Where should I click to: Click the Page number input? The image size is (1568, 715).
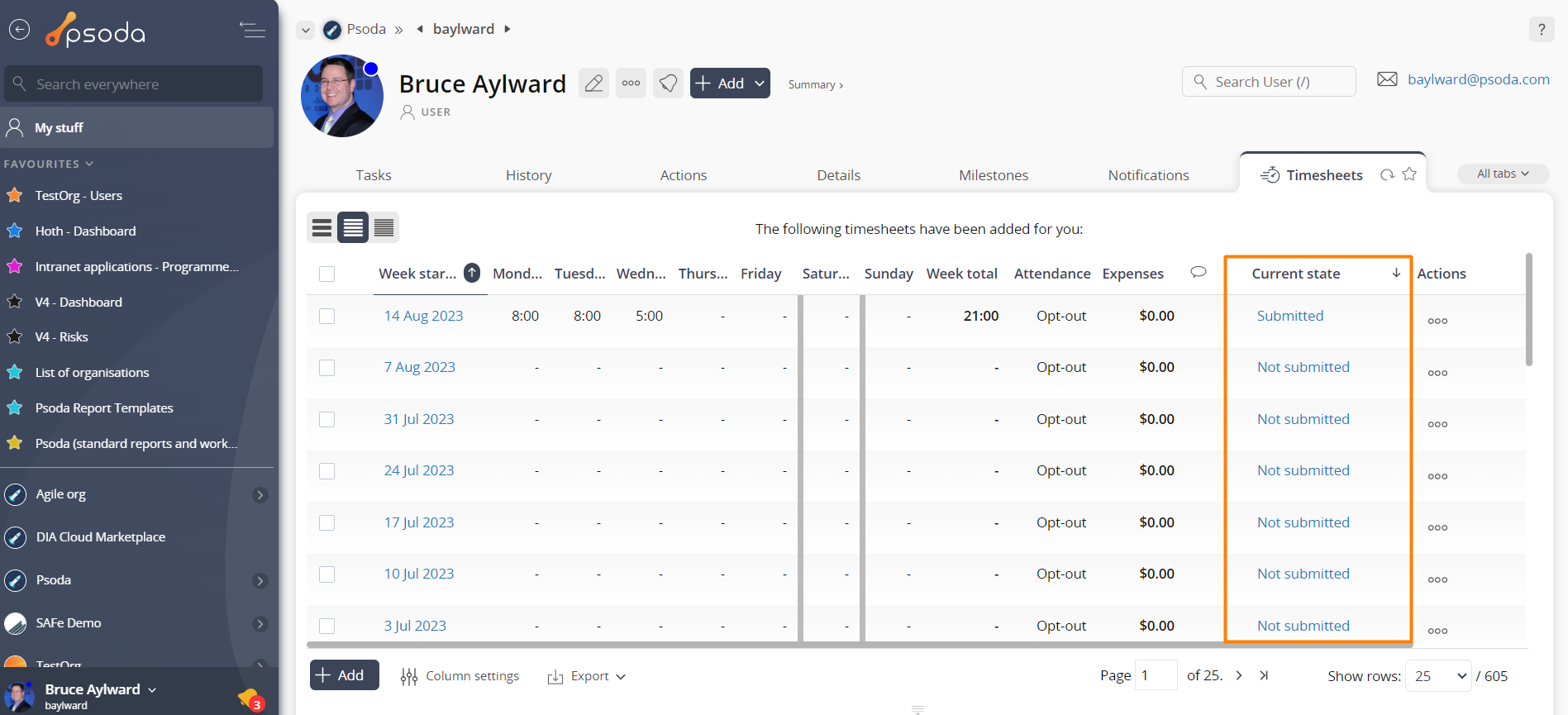[x=1156, y=675]
